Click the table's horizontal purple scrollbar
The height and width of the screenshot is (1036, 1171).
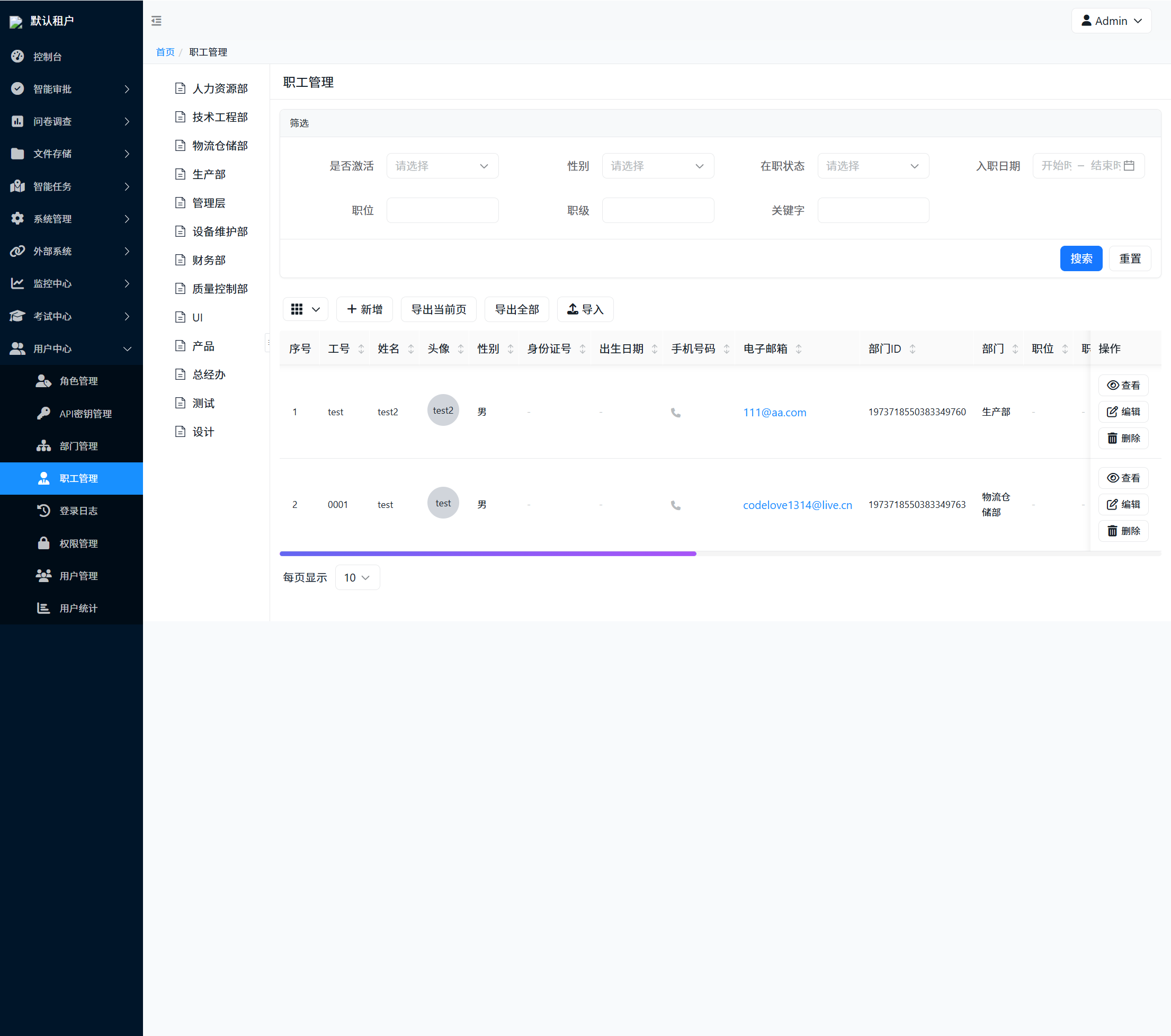(x=488, y=553)
